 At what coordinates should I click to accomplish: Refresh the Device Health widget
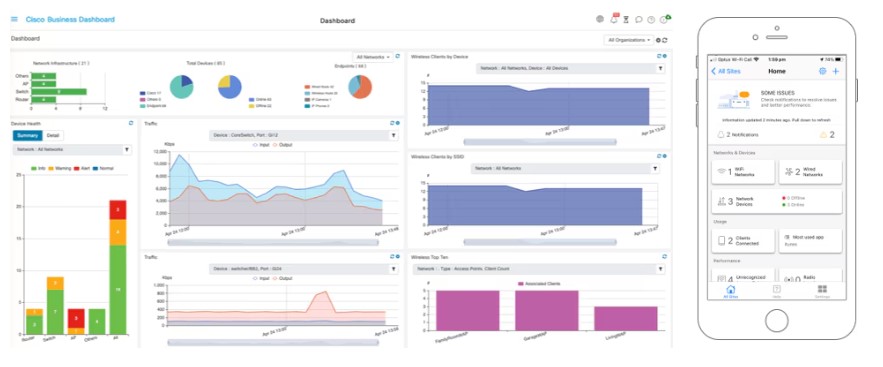point(131,123)
